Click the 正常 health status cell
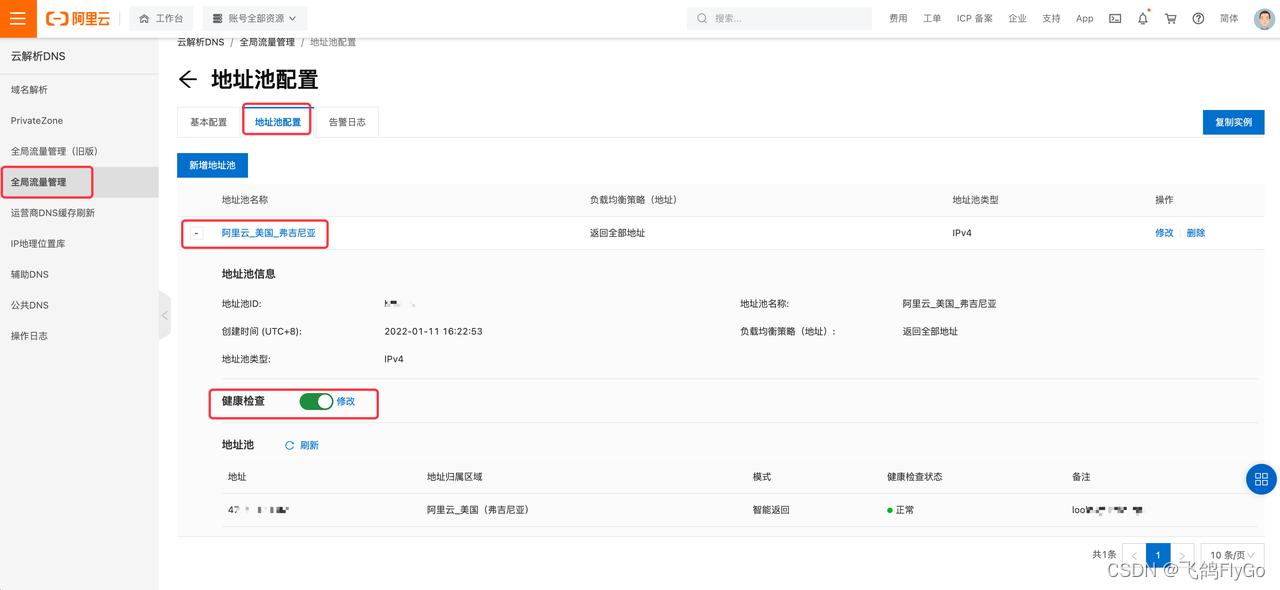Image resolution: width=1280 pixels, height=590 pixels. [x=901, y=510]
